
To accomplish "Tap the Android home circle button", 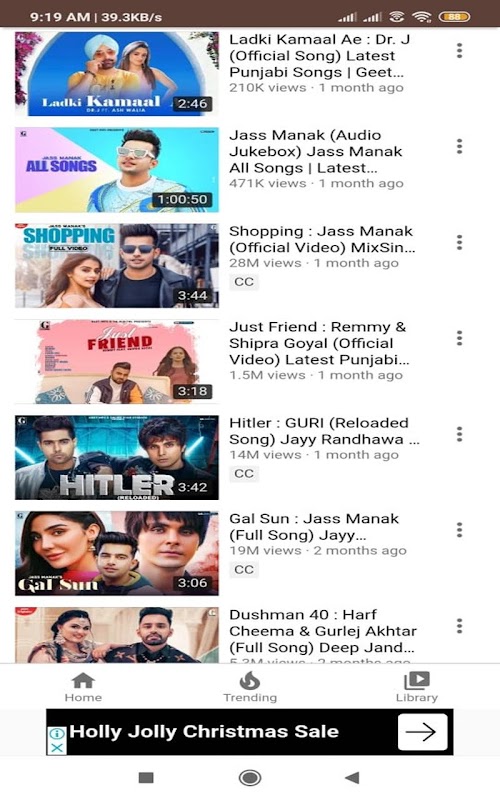I will (x=250, y=778).
